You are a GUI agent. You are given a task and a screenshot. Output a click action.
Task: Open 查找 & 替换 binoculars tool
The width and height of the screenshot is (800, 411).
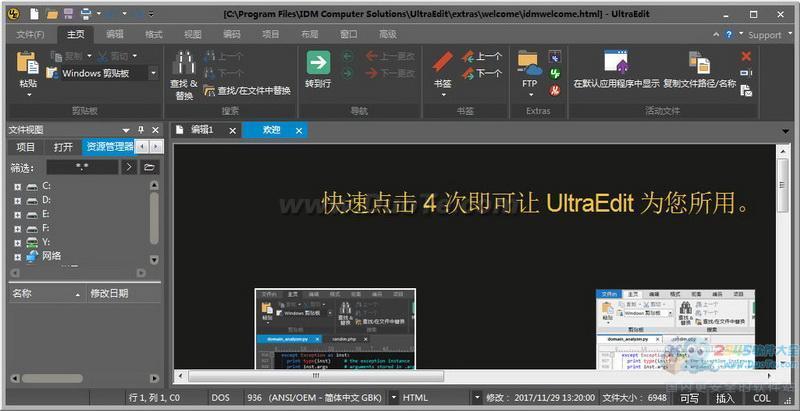click(184, 62)
